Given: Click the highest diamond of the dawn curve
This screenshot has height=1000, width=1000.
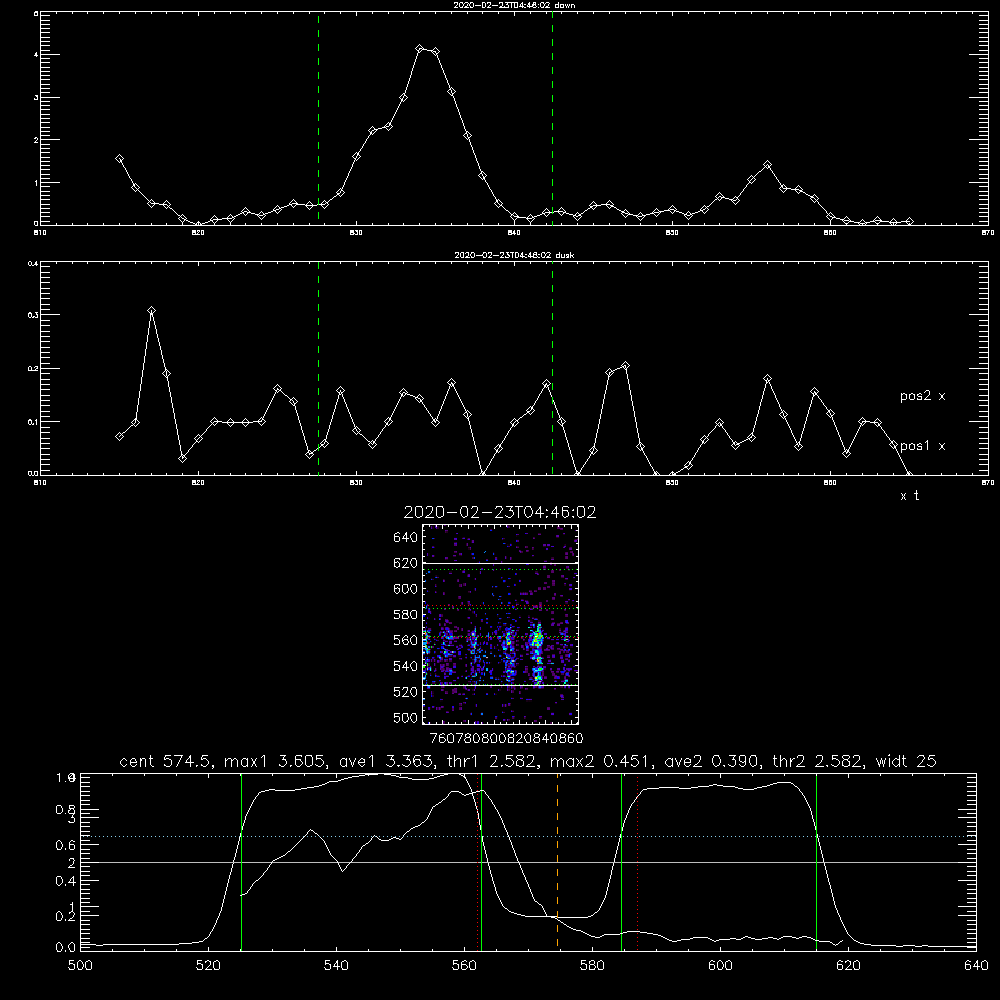Looking at the screenshot, I should (419, 48).
